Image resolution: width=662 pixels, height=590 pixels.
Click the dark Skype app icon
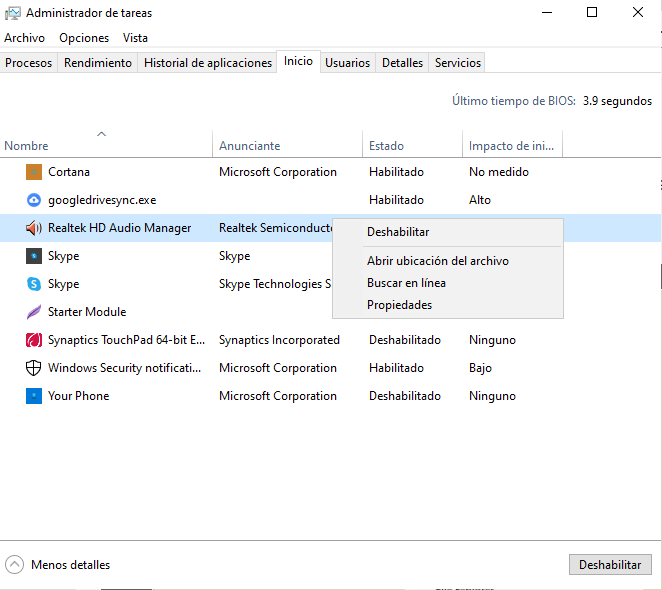(34, 256)
